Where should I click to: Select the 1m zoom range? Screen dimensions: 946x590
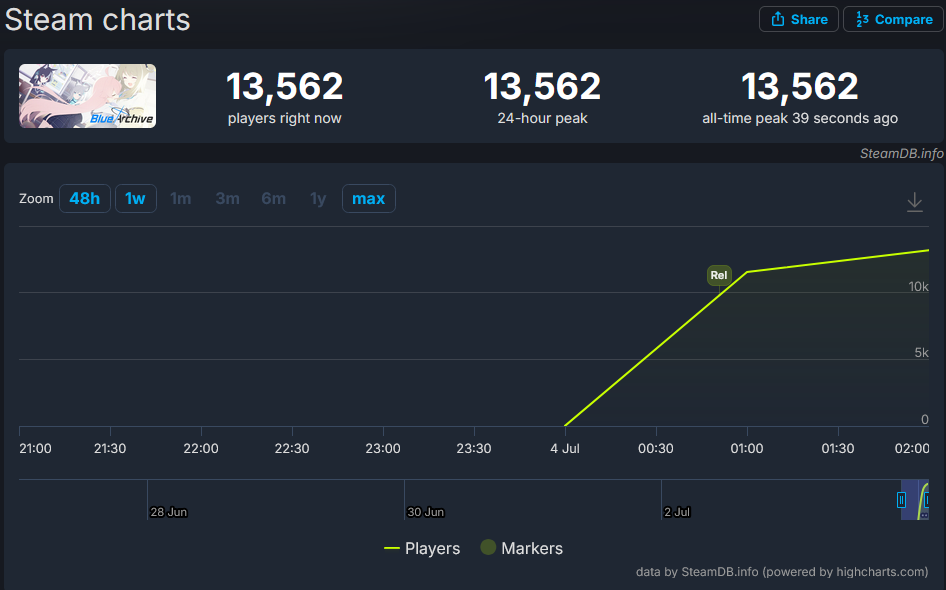(x=180, y=198)
